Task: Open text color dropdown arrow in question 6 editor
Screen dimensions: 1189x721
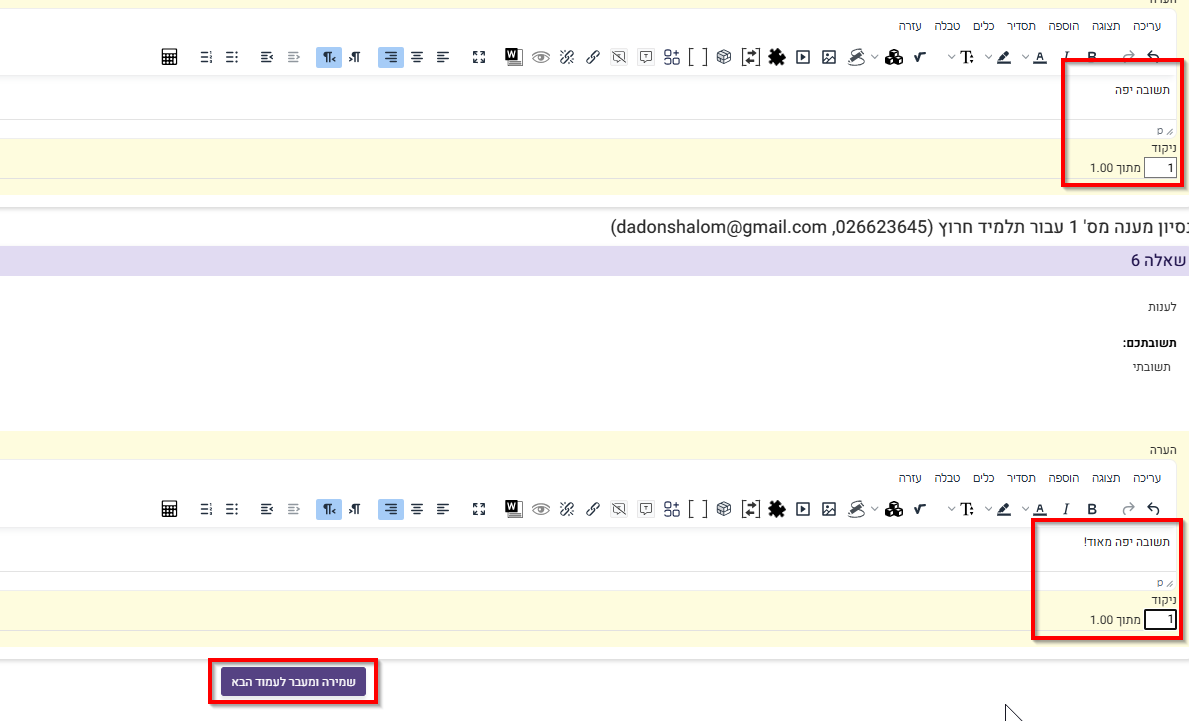Action: click(x=1025, y=509)
